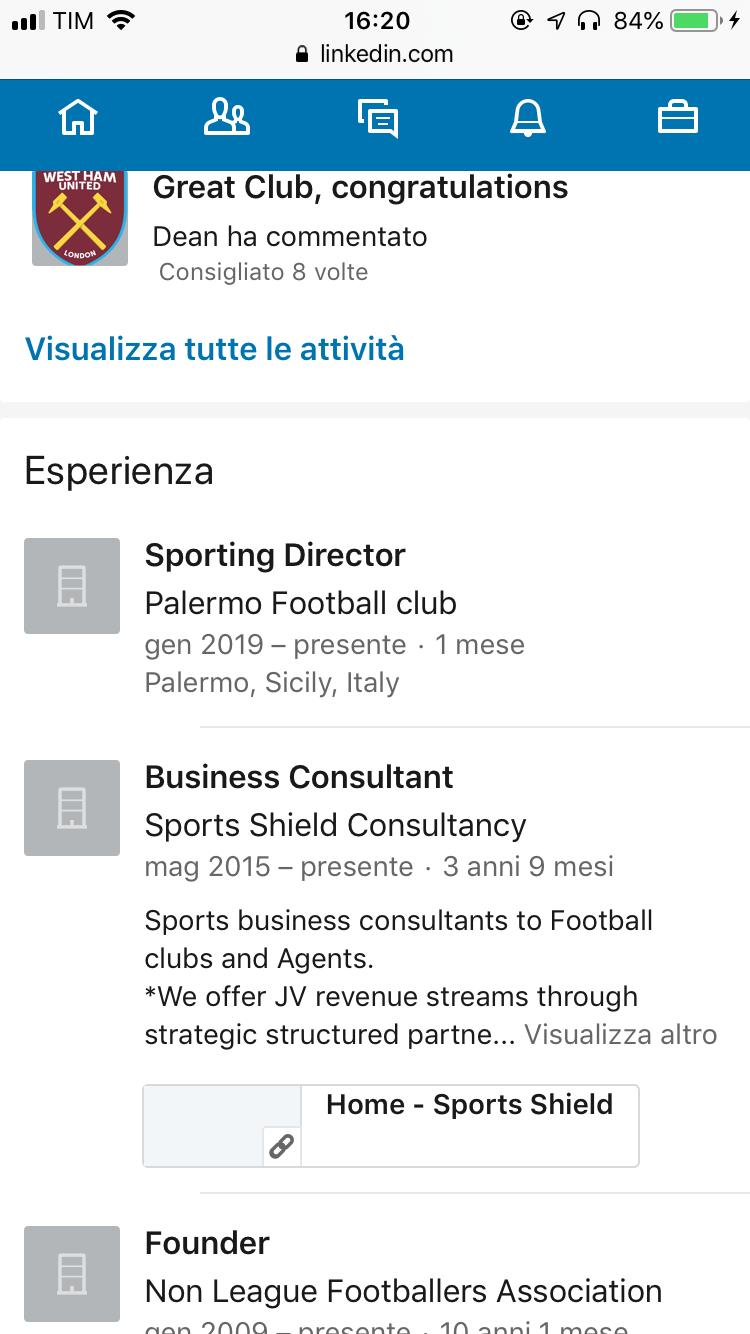
Task: Open the Business Consultant experience entry
Action: click(x=299, y=777)
